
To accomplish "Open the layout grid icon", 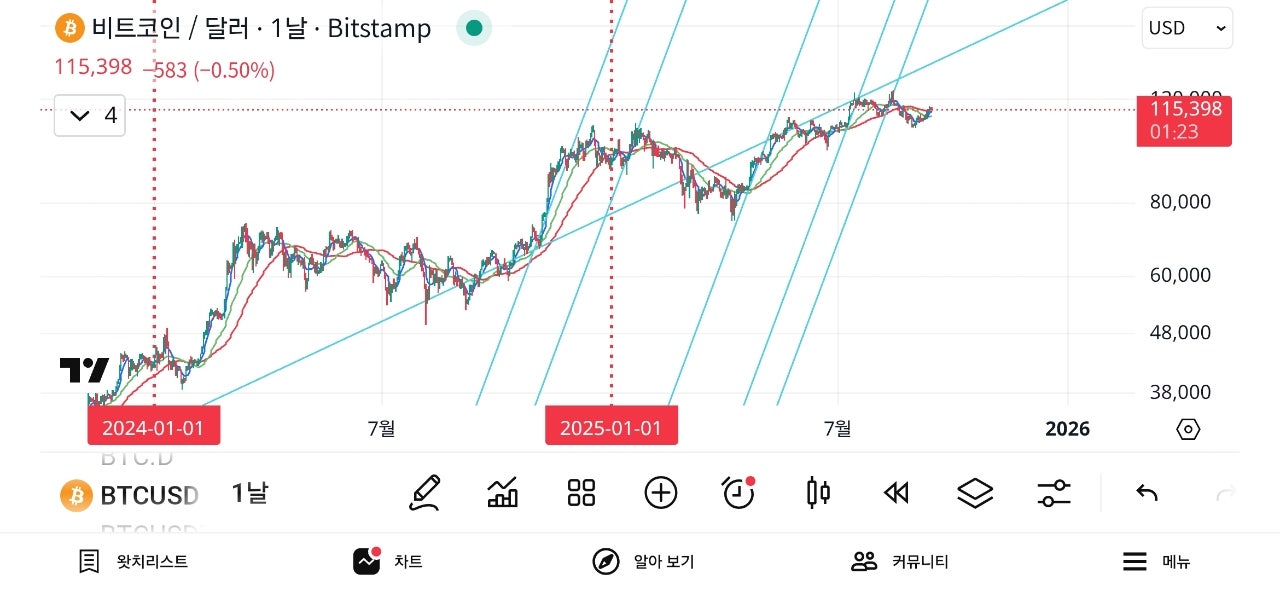I will [x=581, y=492].
